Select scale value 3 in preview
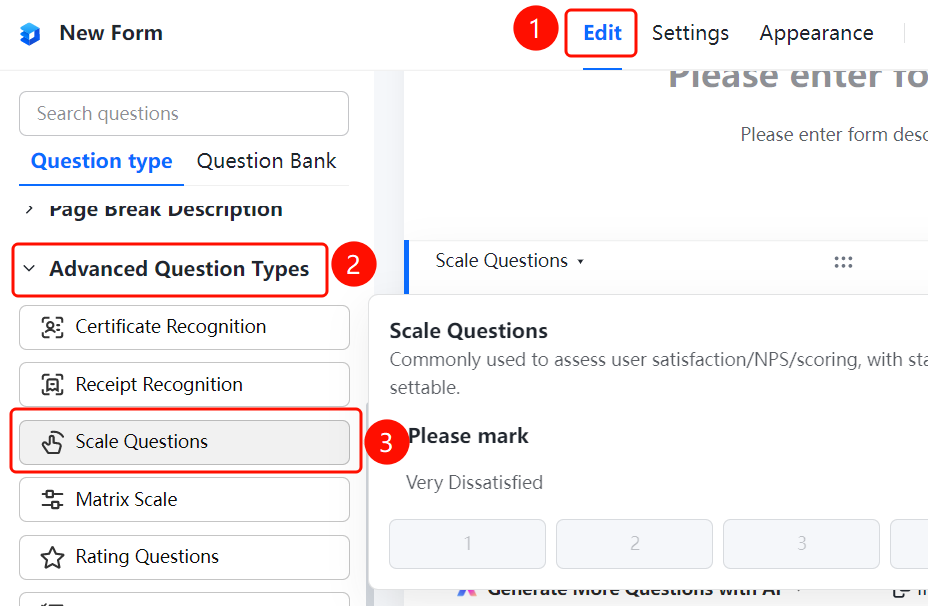Screen dimensions: 928x606 coord(801,543)
